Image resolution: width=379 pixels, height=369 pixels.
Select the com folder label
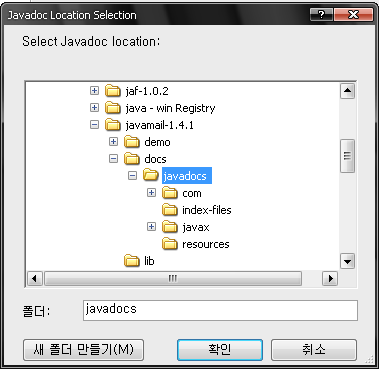click(192, 193)
